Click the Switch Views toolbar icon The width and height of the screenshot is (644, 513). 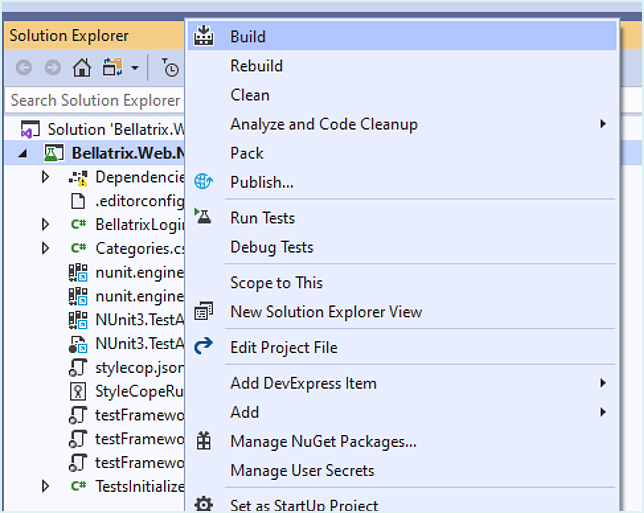[x=112, y=67]
